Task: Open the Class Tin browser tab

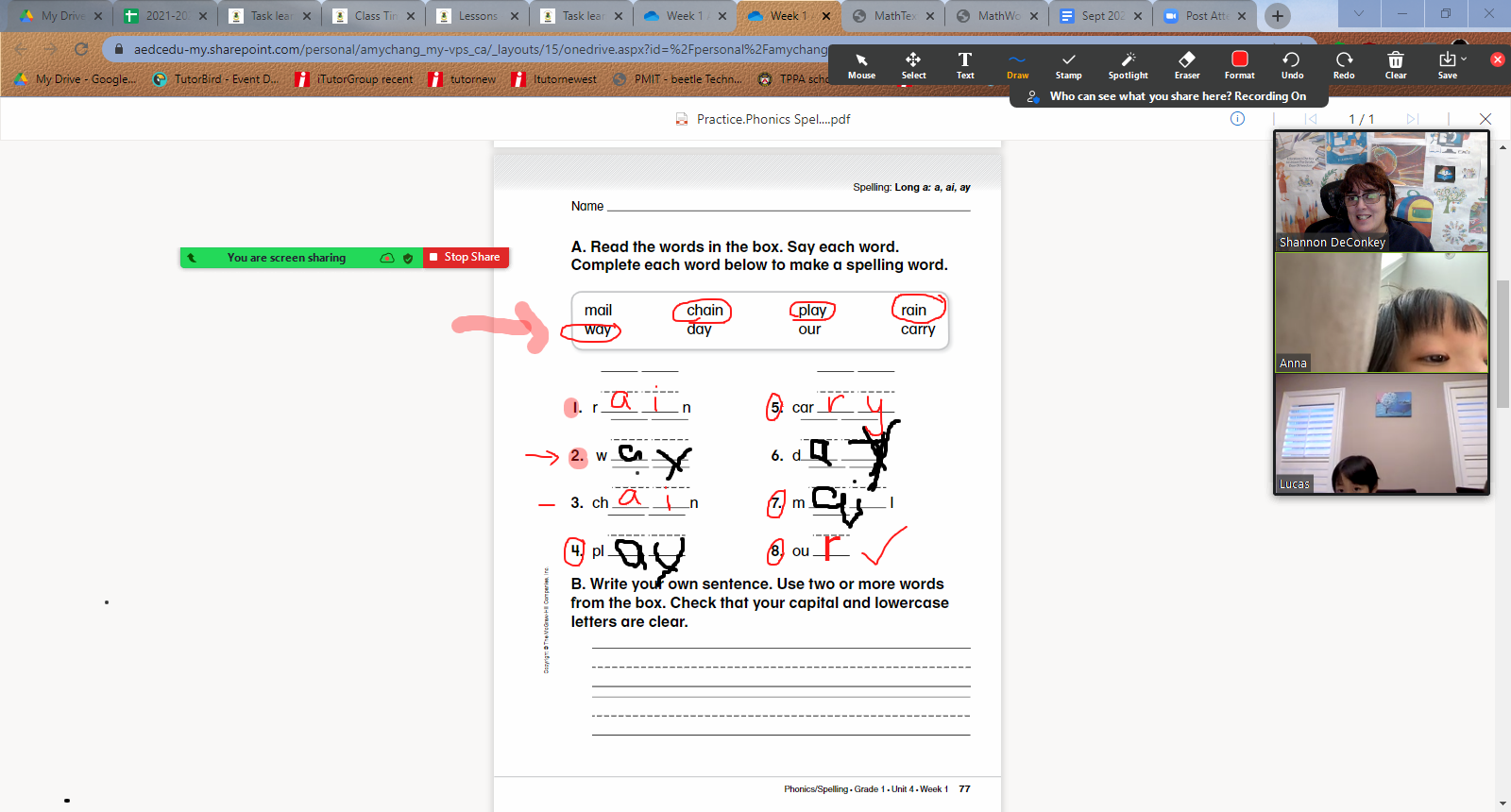Action: coord(373,16)
